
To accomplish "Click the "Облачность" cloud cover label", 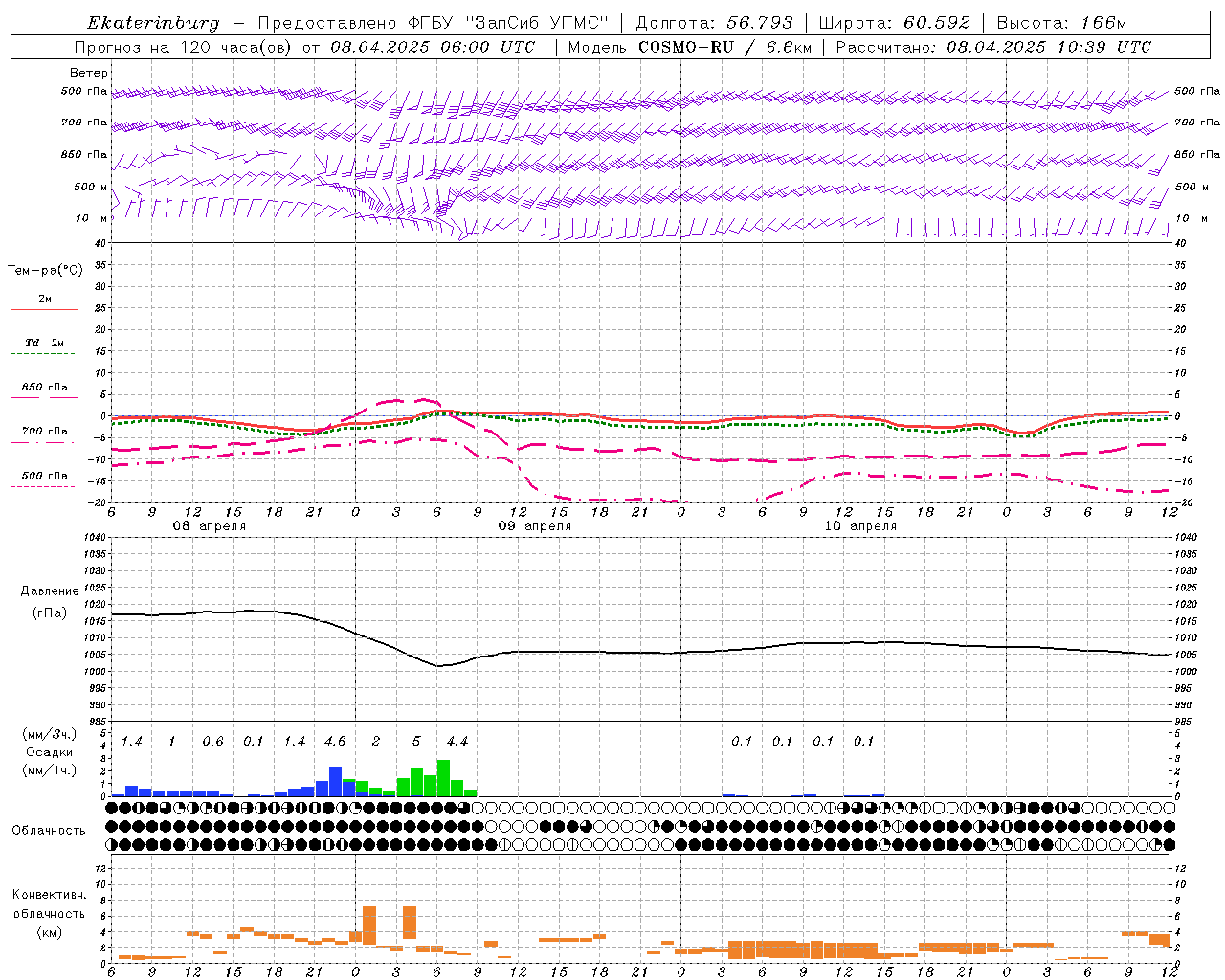I will (x=49, y=831).
